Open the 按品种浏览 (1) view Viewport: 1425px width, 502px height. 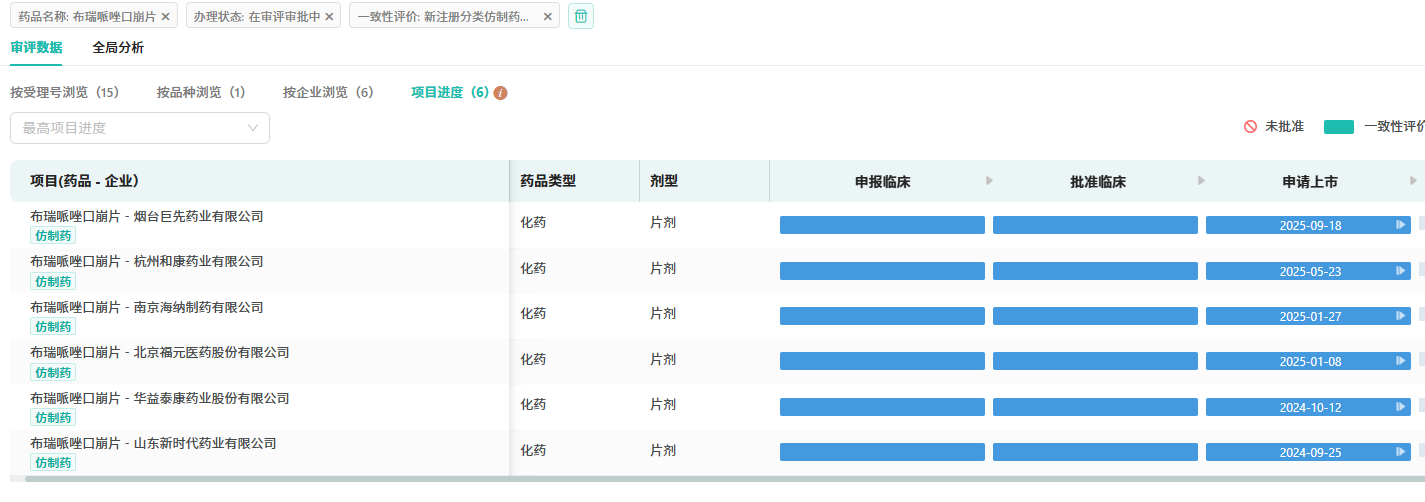coord(201,92)
